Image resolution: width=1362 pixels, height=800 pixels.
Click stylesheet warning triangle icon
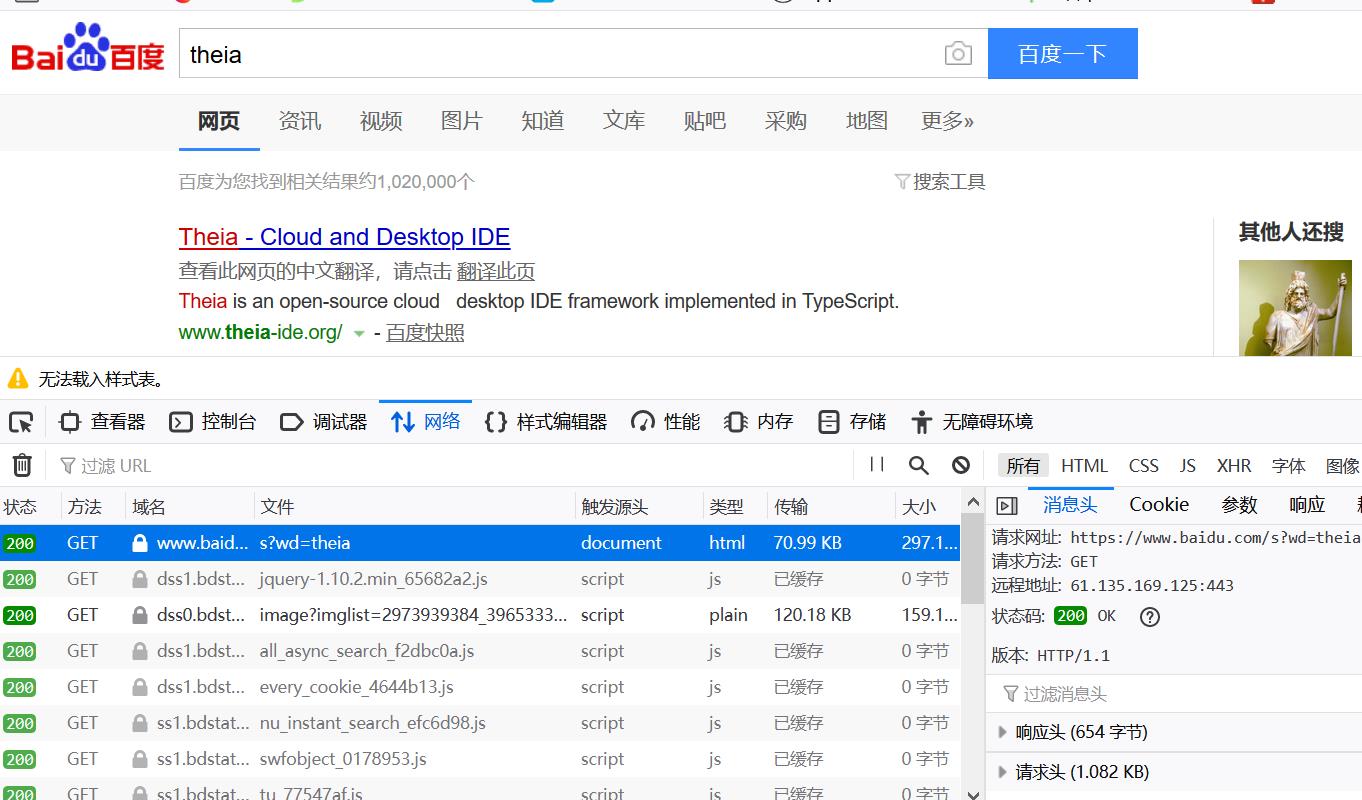pyautogui.click(x=18, y=379)
